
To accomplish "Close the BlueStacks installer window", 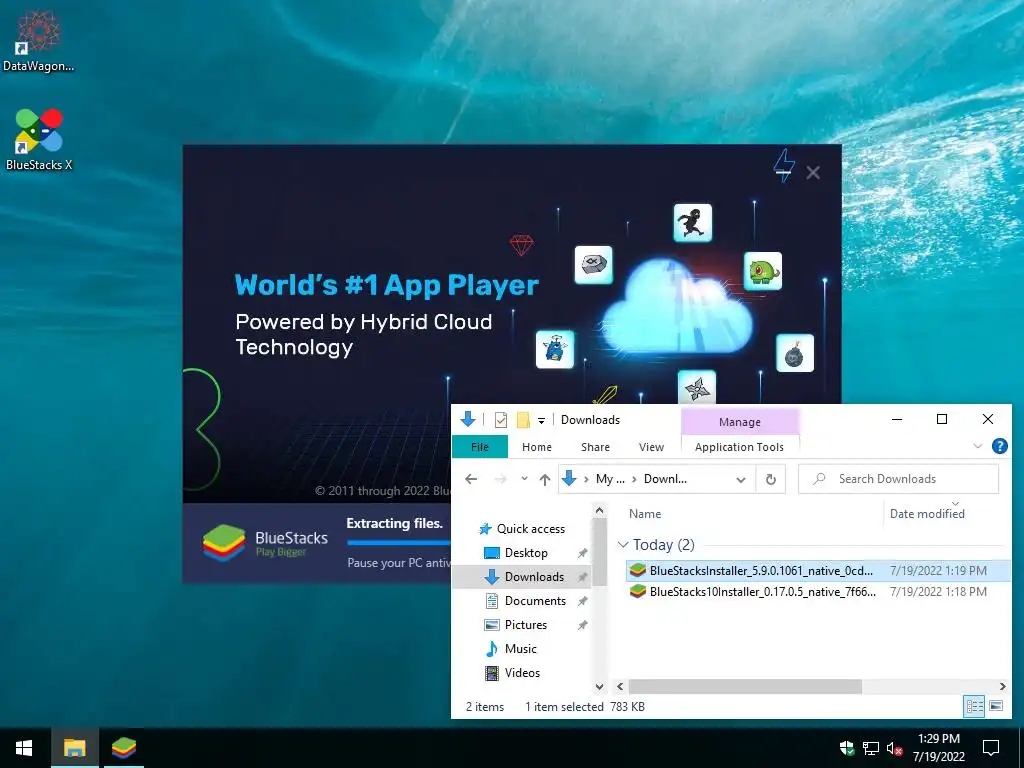I will point(813,172).
